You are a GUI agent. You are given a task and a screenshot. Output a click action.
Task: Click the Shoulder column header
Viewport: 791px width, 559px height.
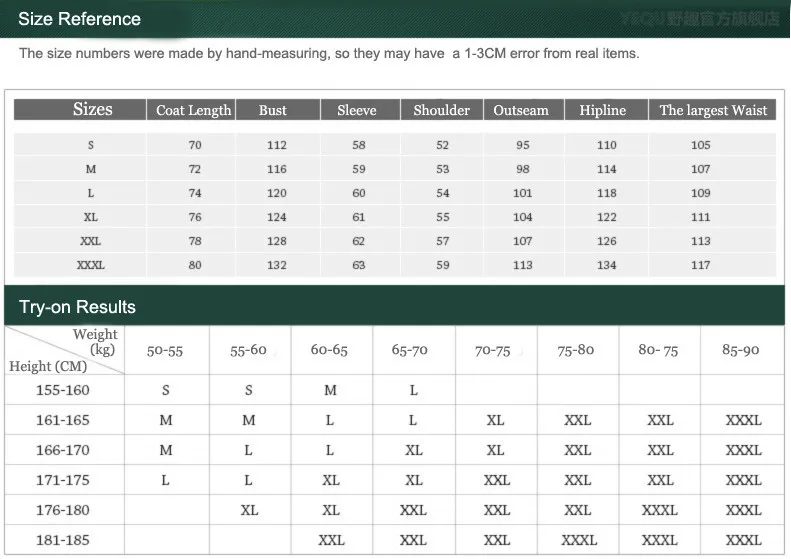pyautogui.click(x=441, y=110)
